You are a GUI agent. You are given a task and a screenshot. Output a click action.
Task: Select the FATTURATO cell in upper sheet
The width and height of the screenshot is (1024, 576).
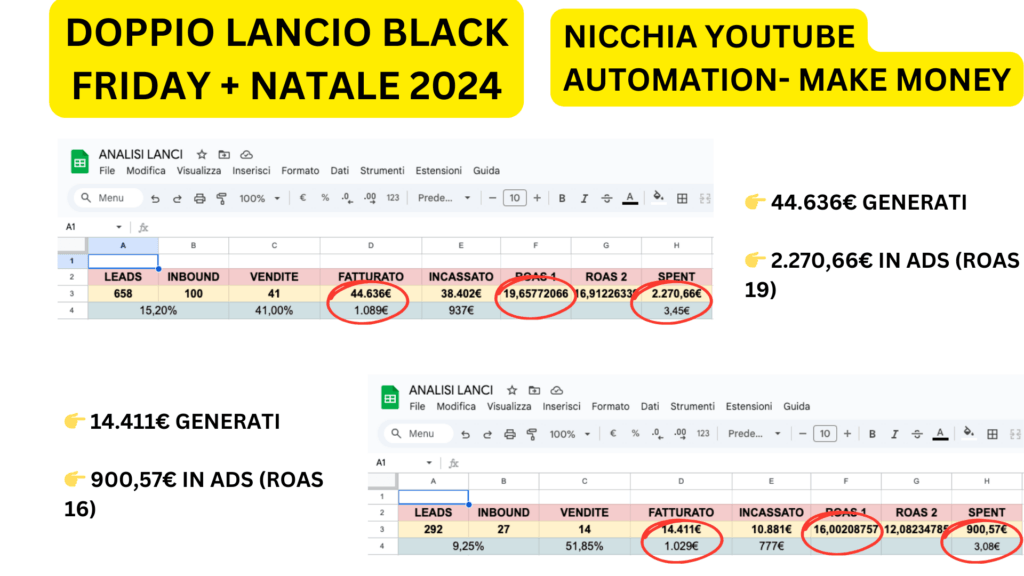(x=371, y=277)
